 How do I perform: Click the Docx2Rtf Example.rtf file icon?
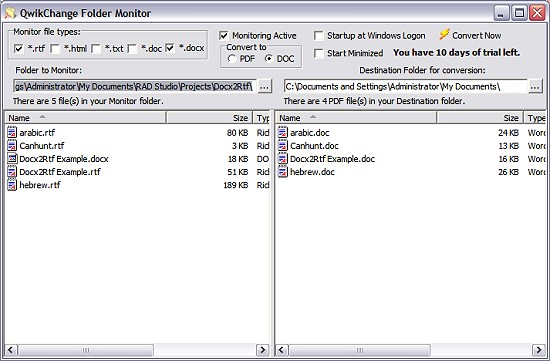(x=12, y=172)
